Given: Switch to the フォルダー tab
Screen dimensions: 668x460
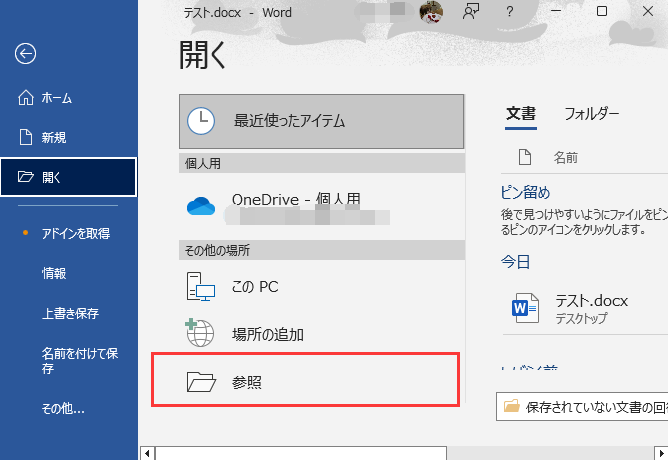Looking at the screenshot, I should pos(591,114).
